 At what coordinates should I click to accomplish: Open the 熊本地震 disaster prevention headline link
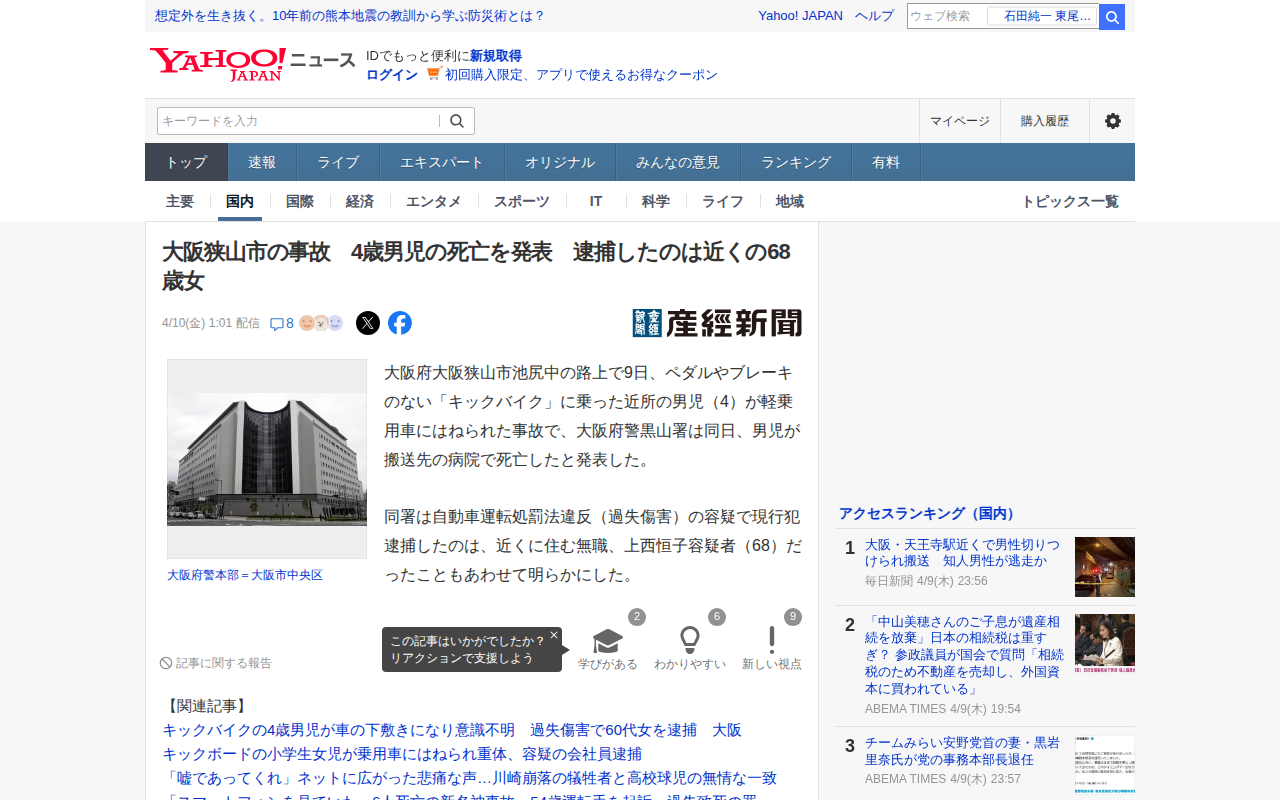[x=350, y=16]
